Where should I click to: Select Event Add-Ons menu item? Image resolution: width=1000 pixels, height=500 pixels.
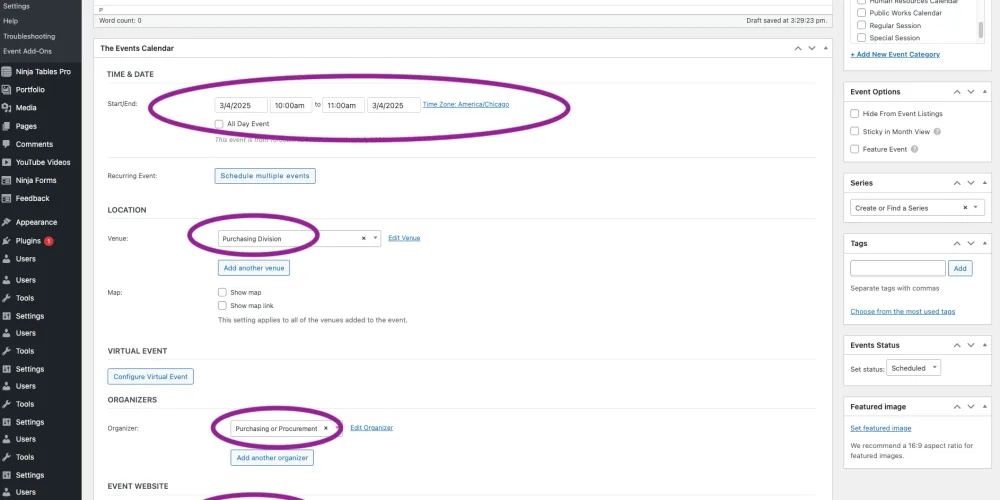click(x=27, y=51)
